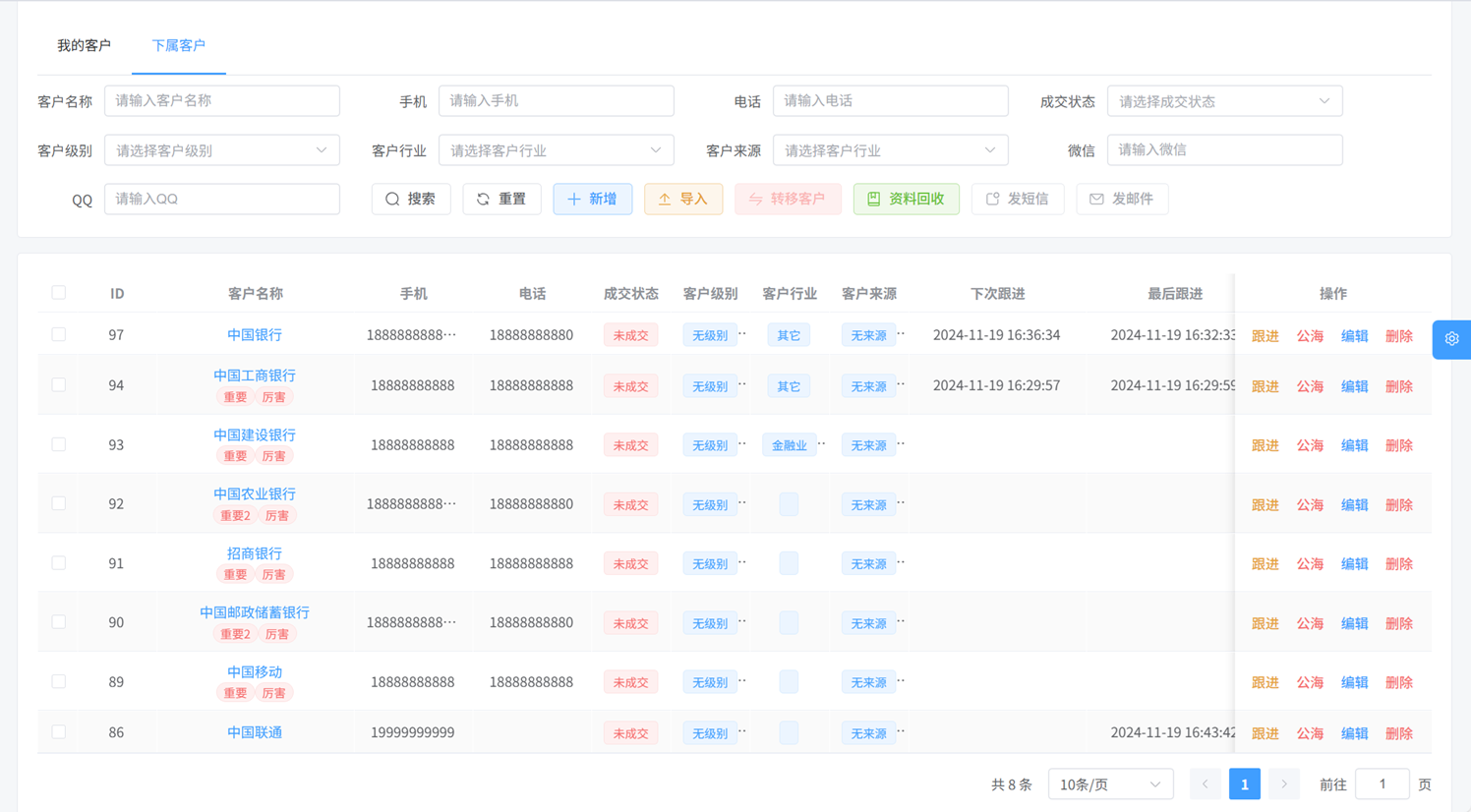
Task: Open customer 中国农业银行 link
Action: point(255,493)
